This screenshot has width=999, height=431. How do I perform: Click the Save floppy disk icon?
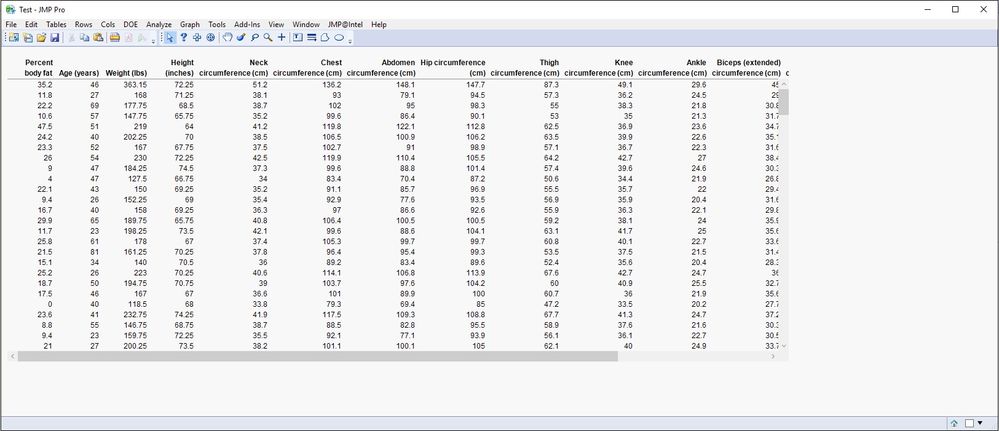(55, 38)
